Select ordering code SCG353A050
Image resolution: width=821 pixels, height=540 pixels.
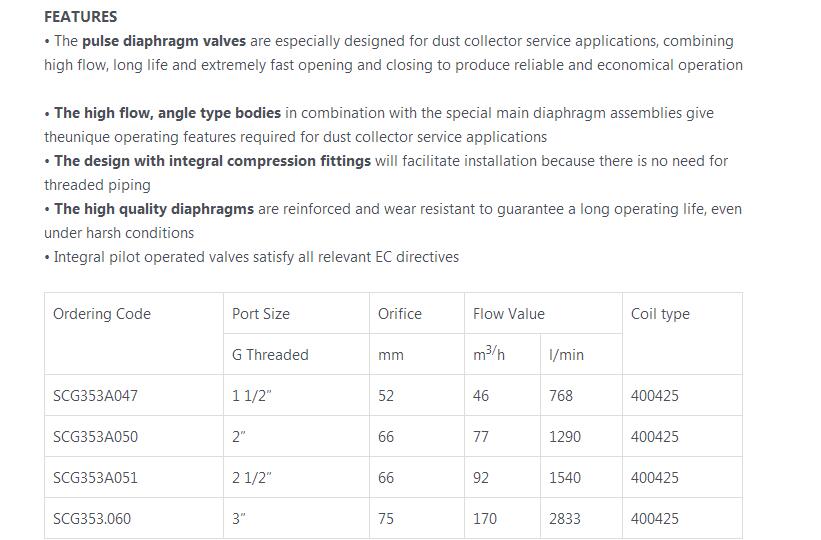tap(95, 437)
